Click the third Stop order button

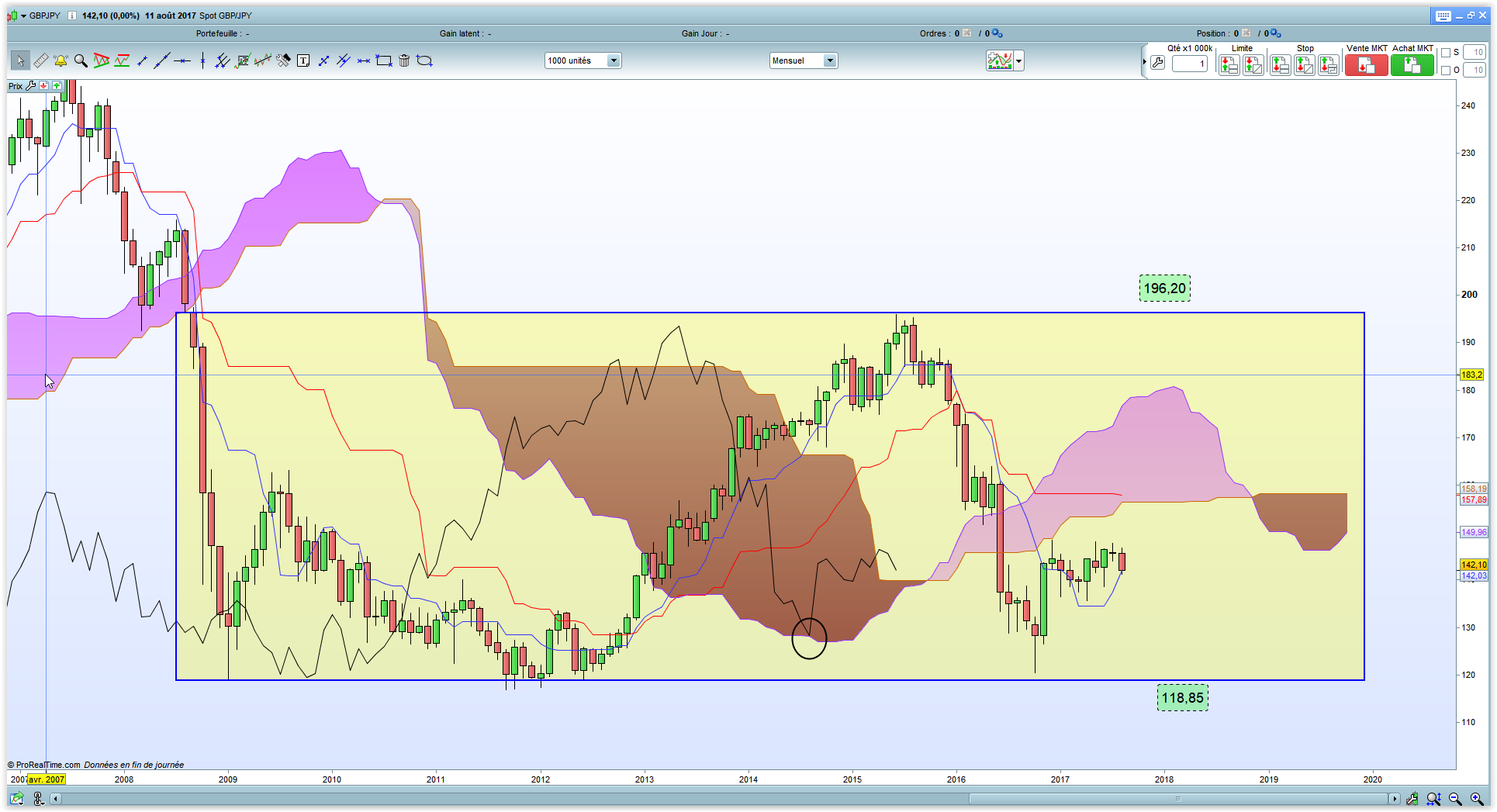[1329, 65]
